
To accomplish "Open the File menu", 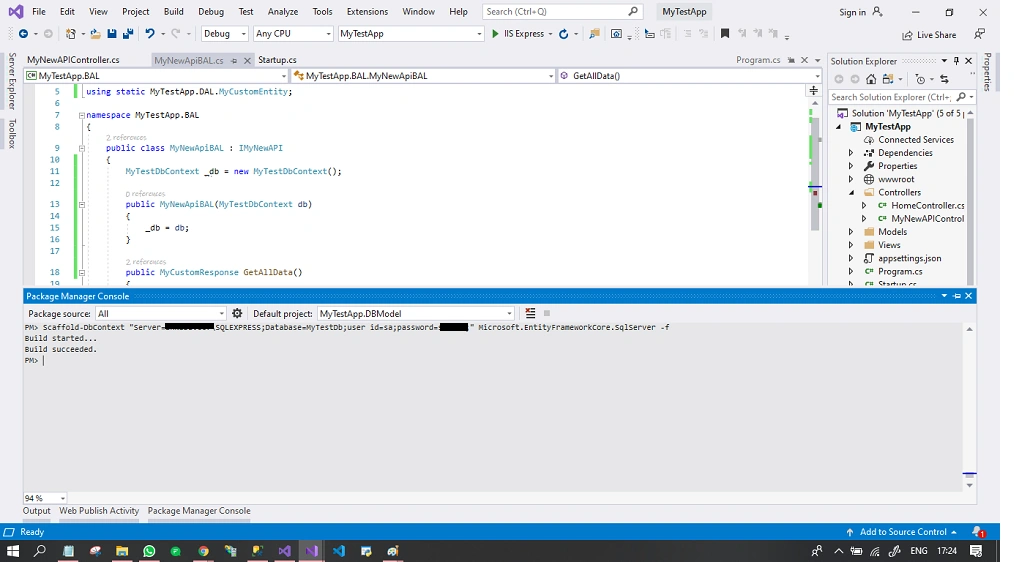I will pos(39,12).
